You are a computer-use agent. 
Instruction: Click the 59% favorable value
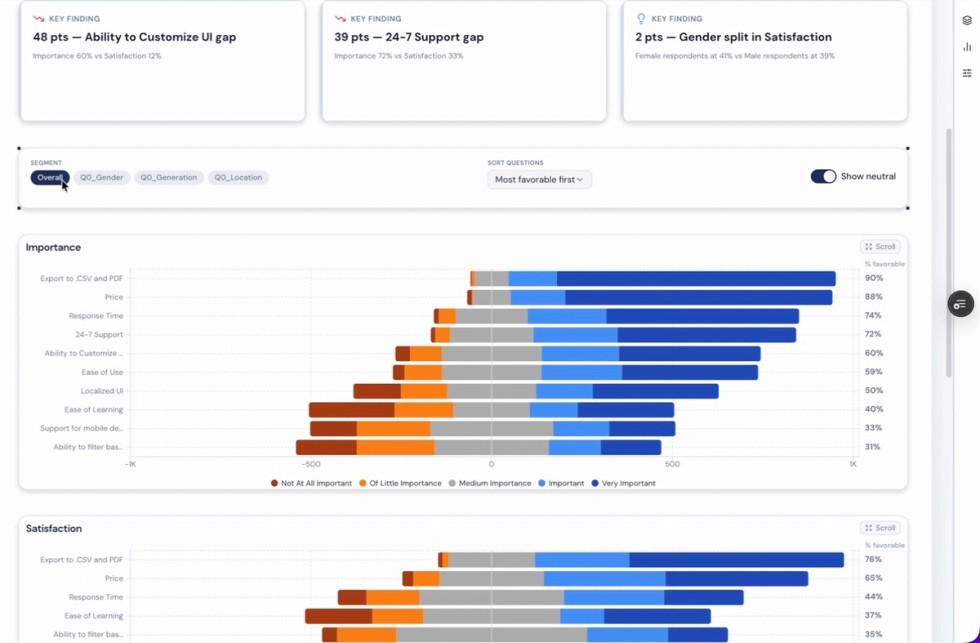[x=874, y=372]
